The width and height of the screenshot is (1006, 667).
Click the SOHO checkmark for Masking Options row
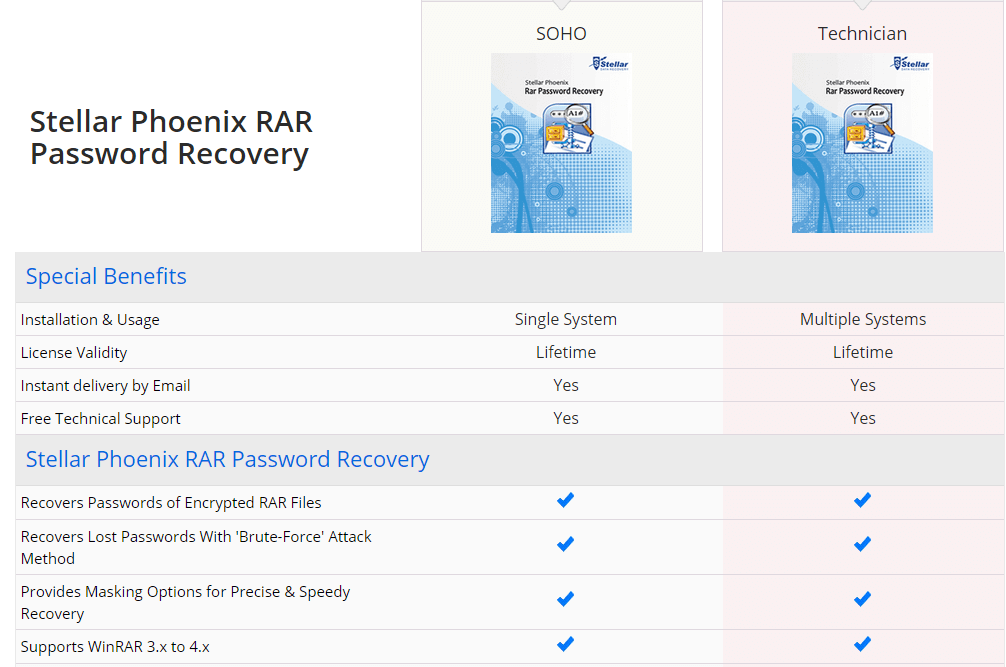pos(565,599)
